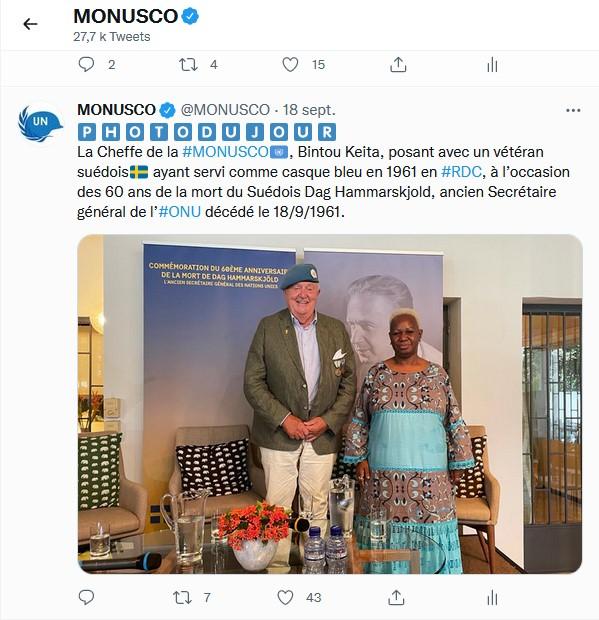
Task: Share the Photo du Jour tweet
Action: point(396,597)
